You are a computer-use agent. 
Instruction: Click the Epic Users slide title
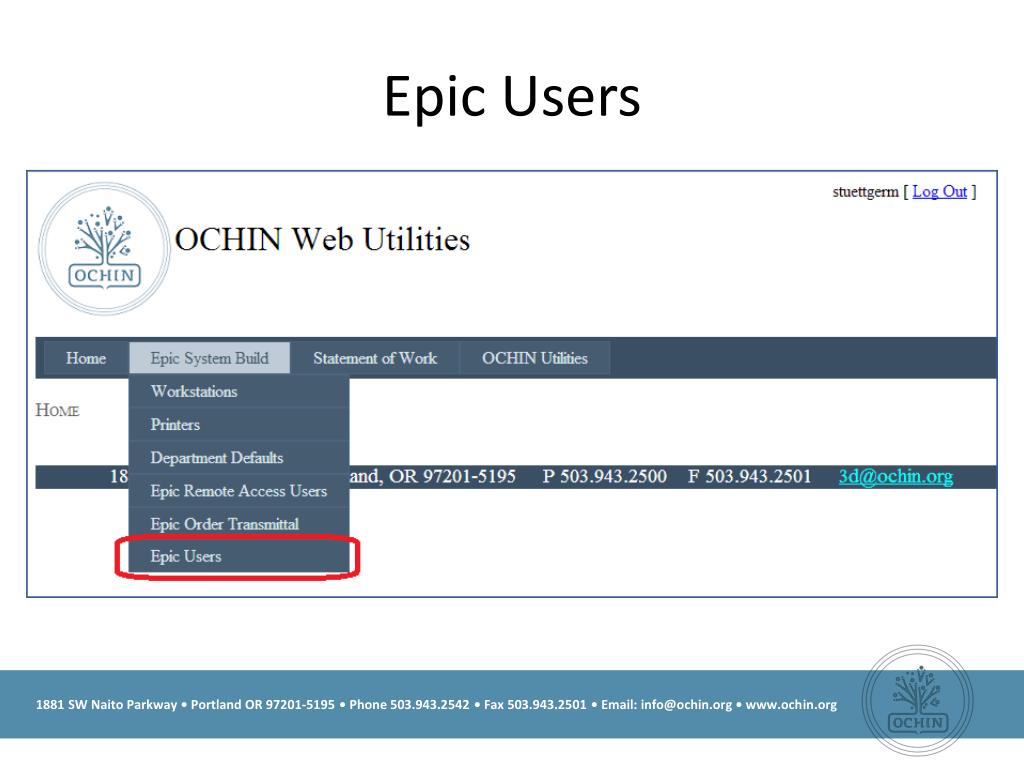coord(512,97)
